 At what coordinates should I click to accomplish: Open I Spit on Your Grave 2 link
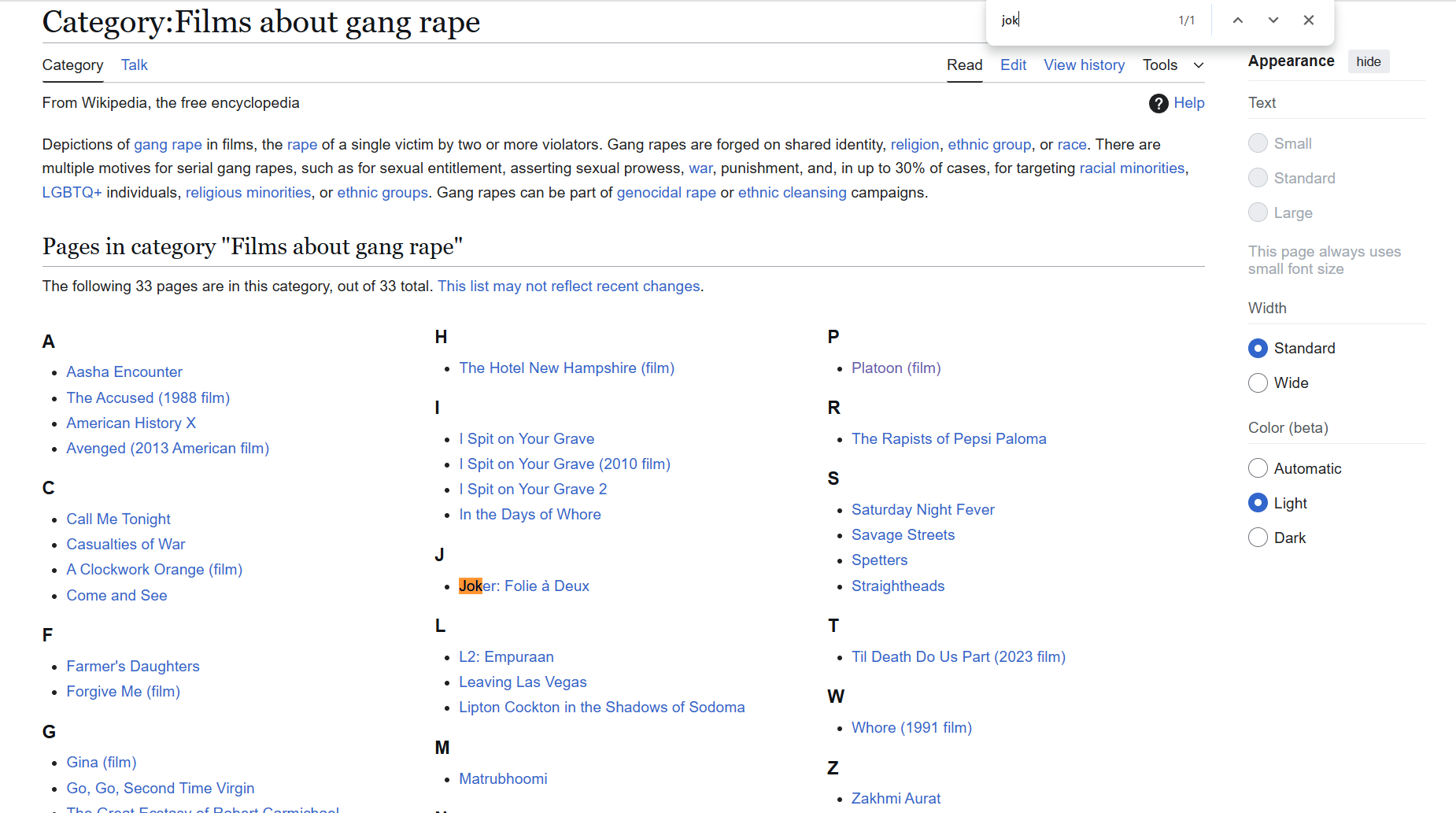(533, 490)
